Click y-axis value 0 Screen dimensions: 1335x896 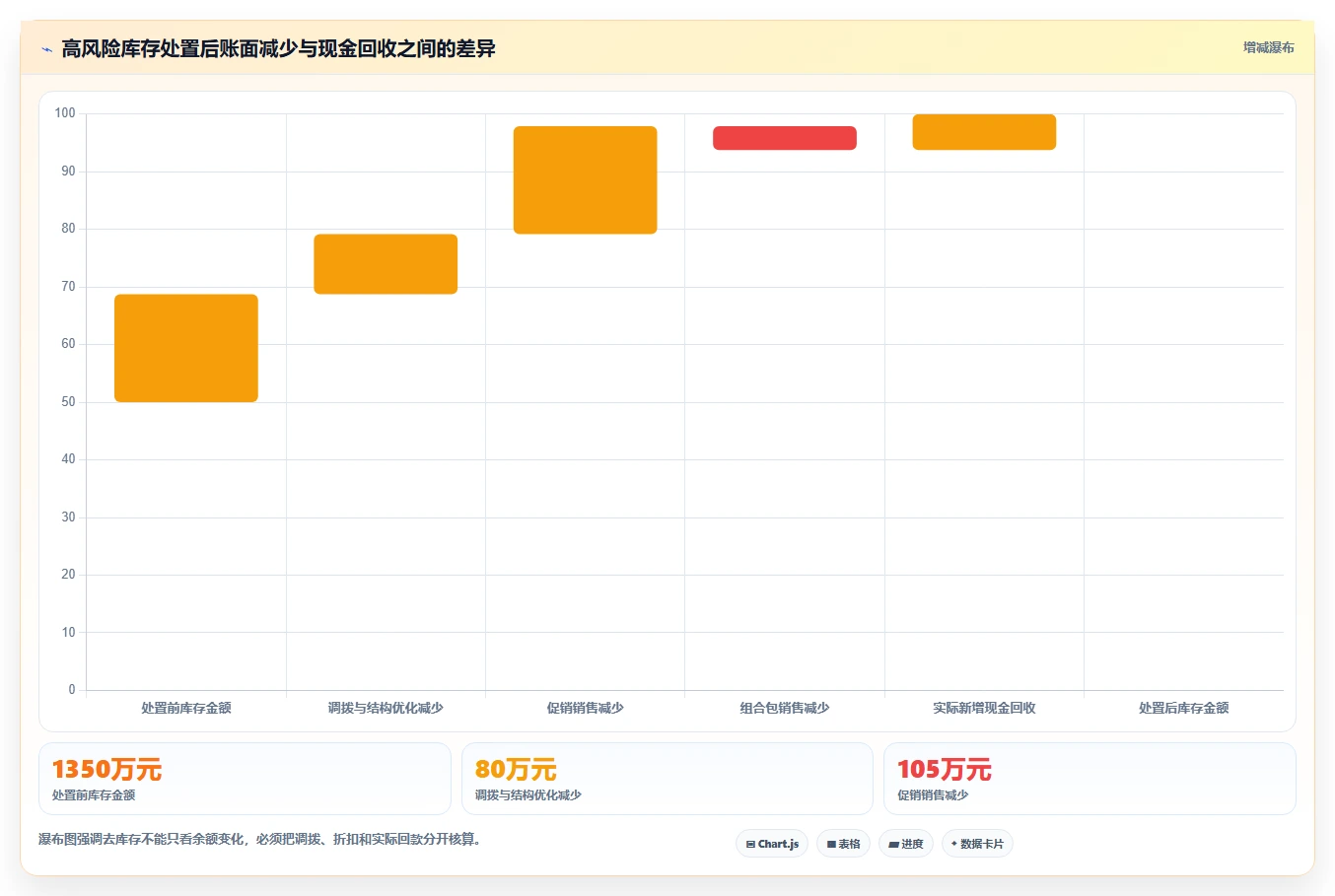coord(72,690)
